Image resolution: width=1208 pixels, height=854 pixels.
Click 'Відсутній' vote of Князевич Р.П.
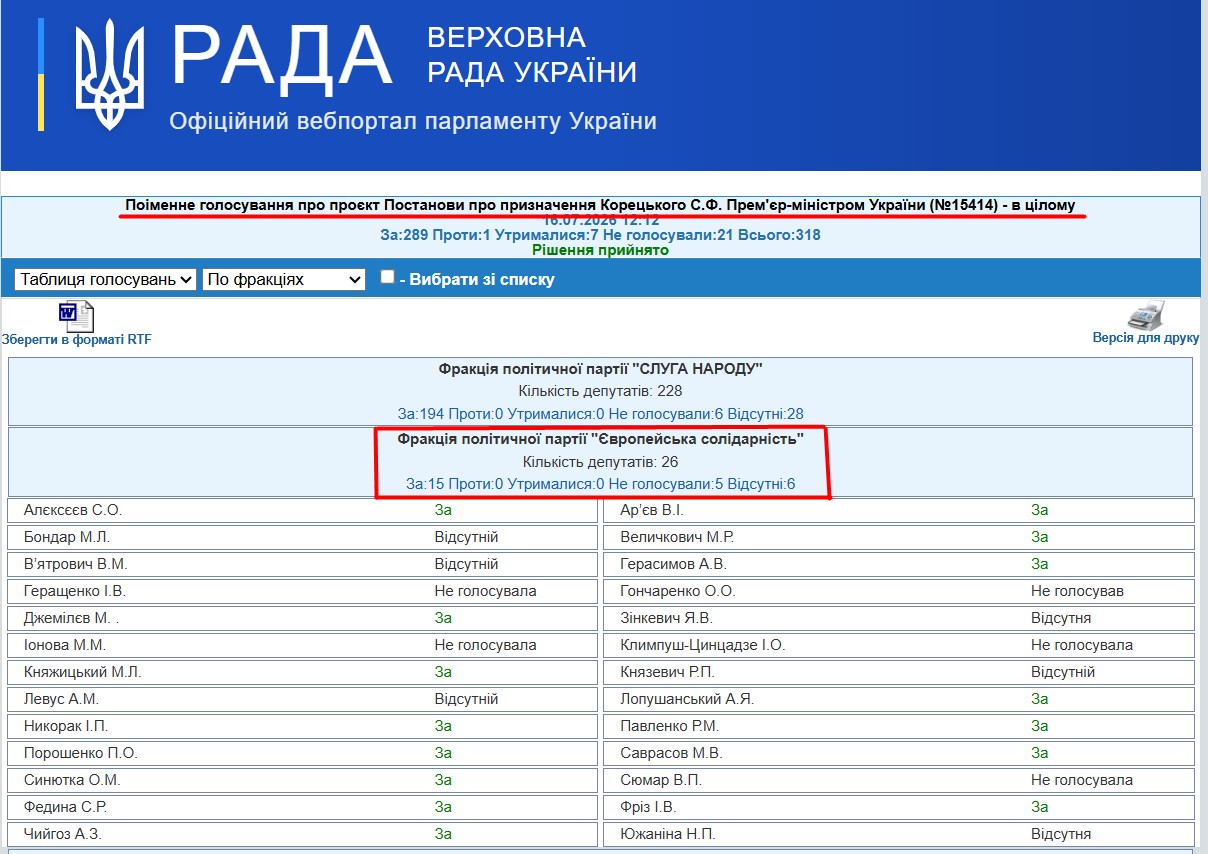tap(1063, 672)
